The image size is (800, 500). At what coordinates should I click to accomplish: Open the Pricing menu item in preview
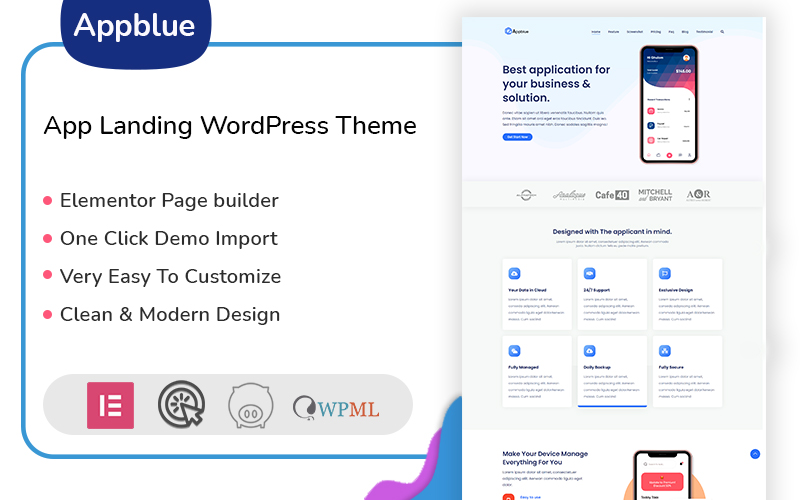(656, 32)
